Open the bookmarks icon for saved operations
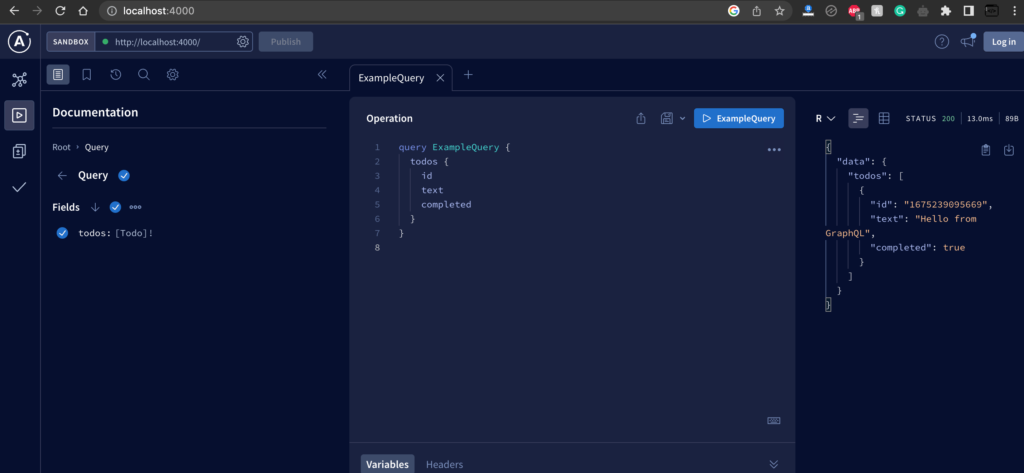This screenshot has width=1024, height=473. (x=87, y=75)
